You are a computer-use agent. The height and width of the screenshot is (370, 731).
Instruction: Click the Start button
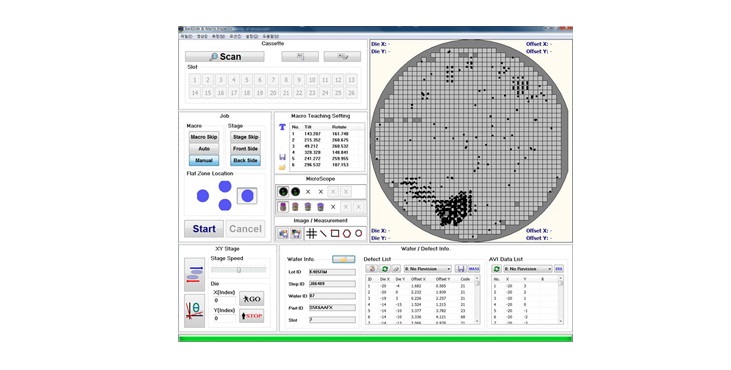pyautogui.click(x=204, y=229)
